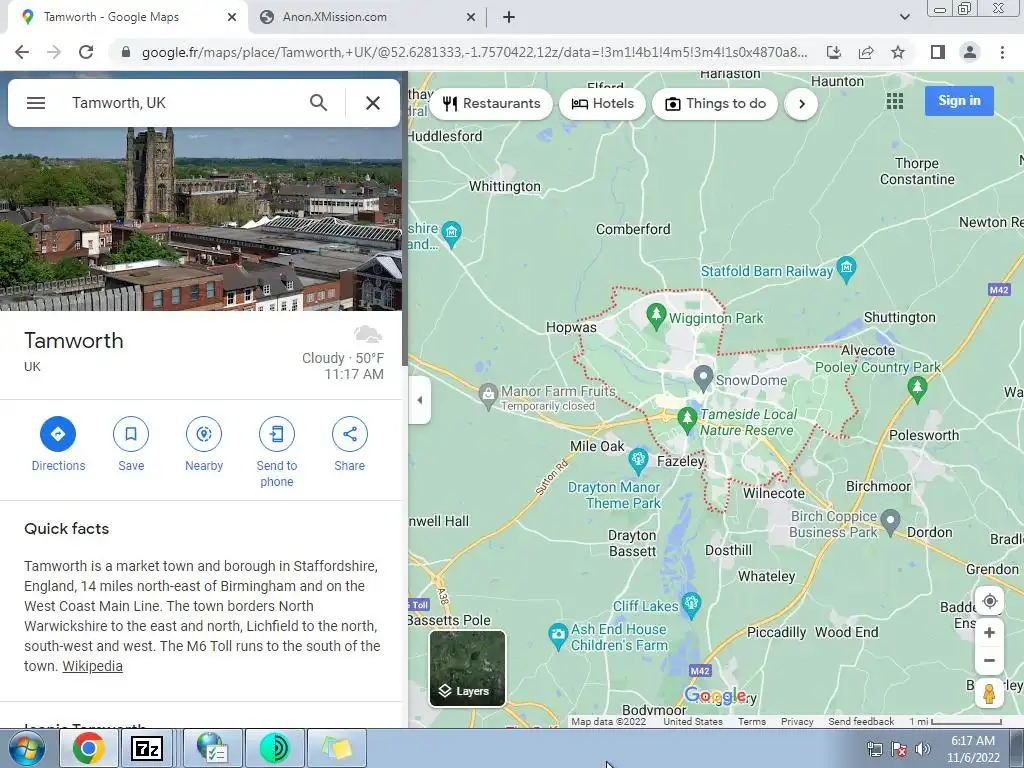This screenshot has height=768, width=1024.
Task: Open the tab search dropdown
Action: (904, 17)
